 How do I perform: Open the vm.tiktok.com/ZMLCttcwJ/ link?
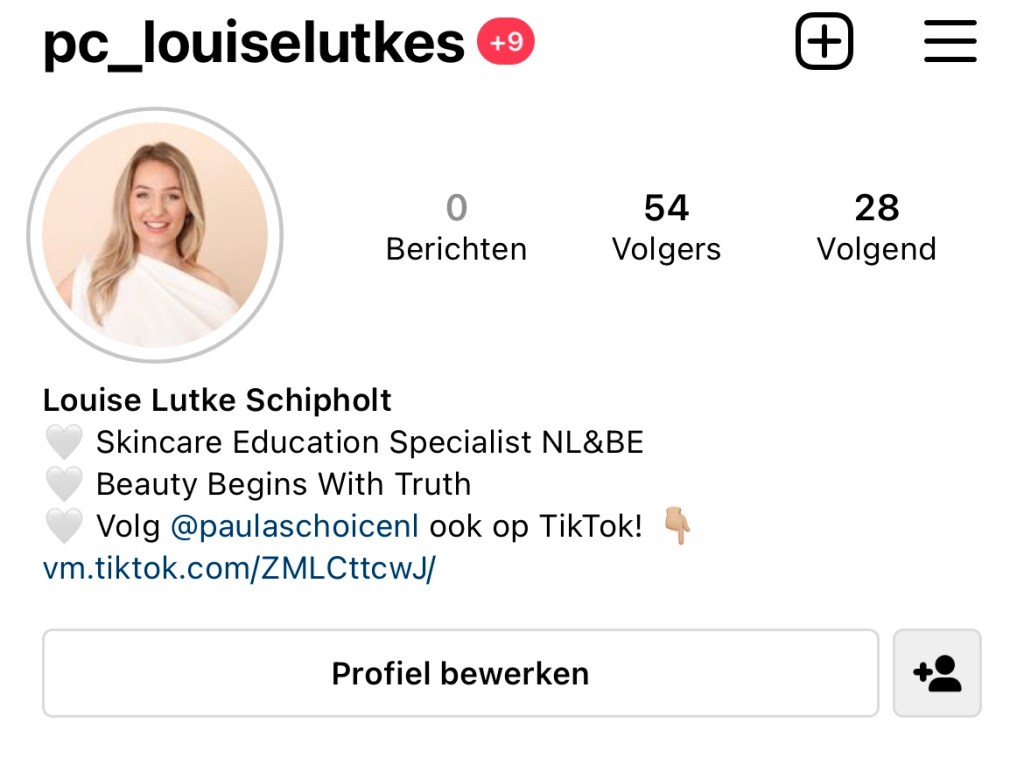pos(239,568)
